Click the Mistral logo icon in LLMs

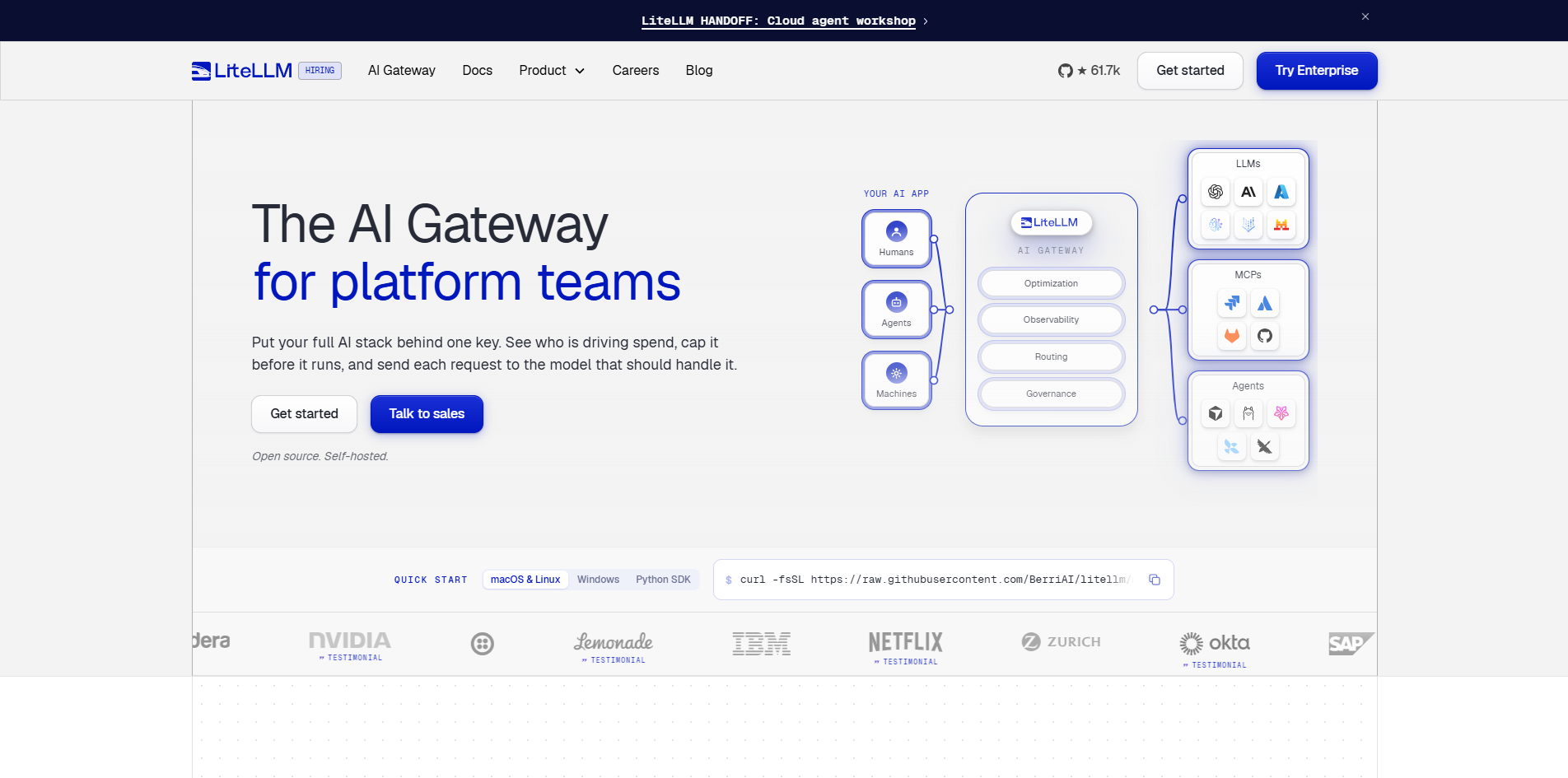coord(1281,225)
